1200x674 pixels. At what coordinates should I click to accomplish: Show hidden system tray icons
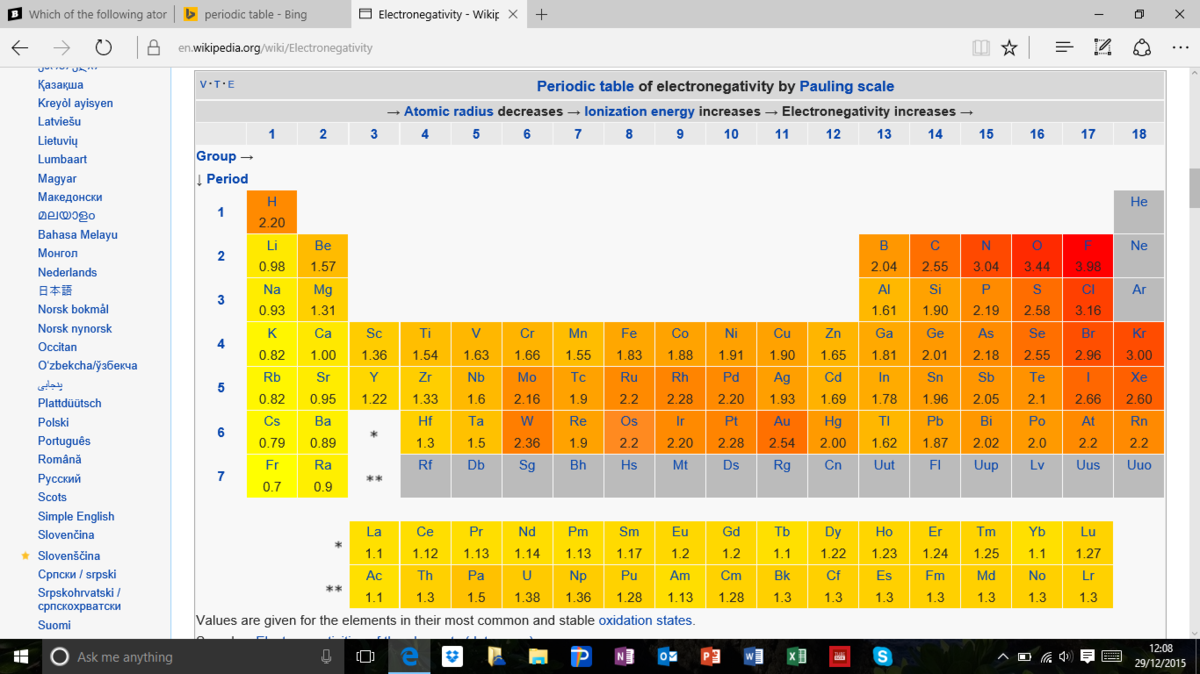tap(1003, 657)
